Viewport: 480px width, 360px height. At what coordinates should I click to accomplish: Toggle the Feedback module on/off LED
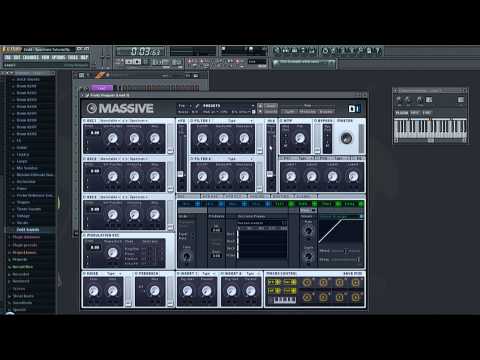coord(137,274)
